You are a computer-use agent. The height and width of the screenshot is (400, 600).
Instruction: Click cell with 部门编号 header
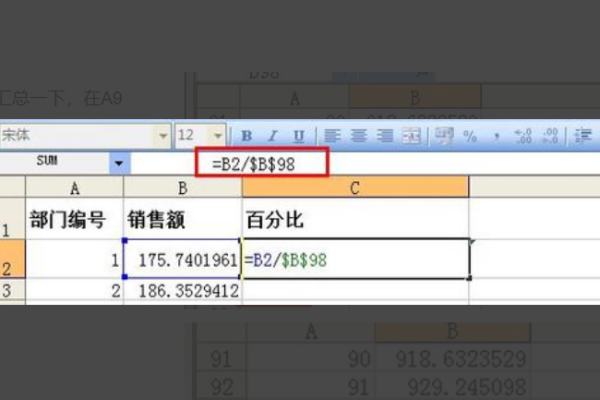point(75,219)
